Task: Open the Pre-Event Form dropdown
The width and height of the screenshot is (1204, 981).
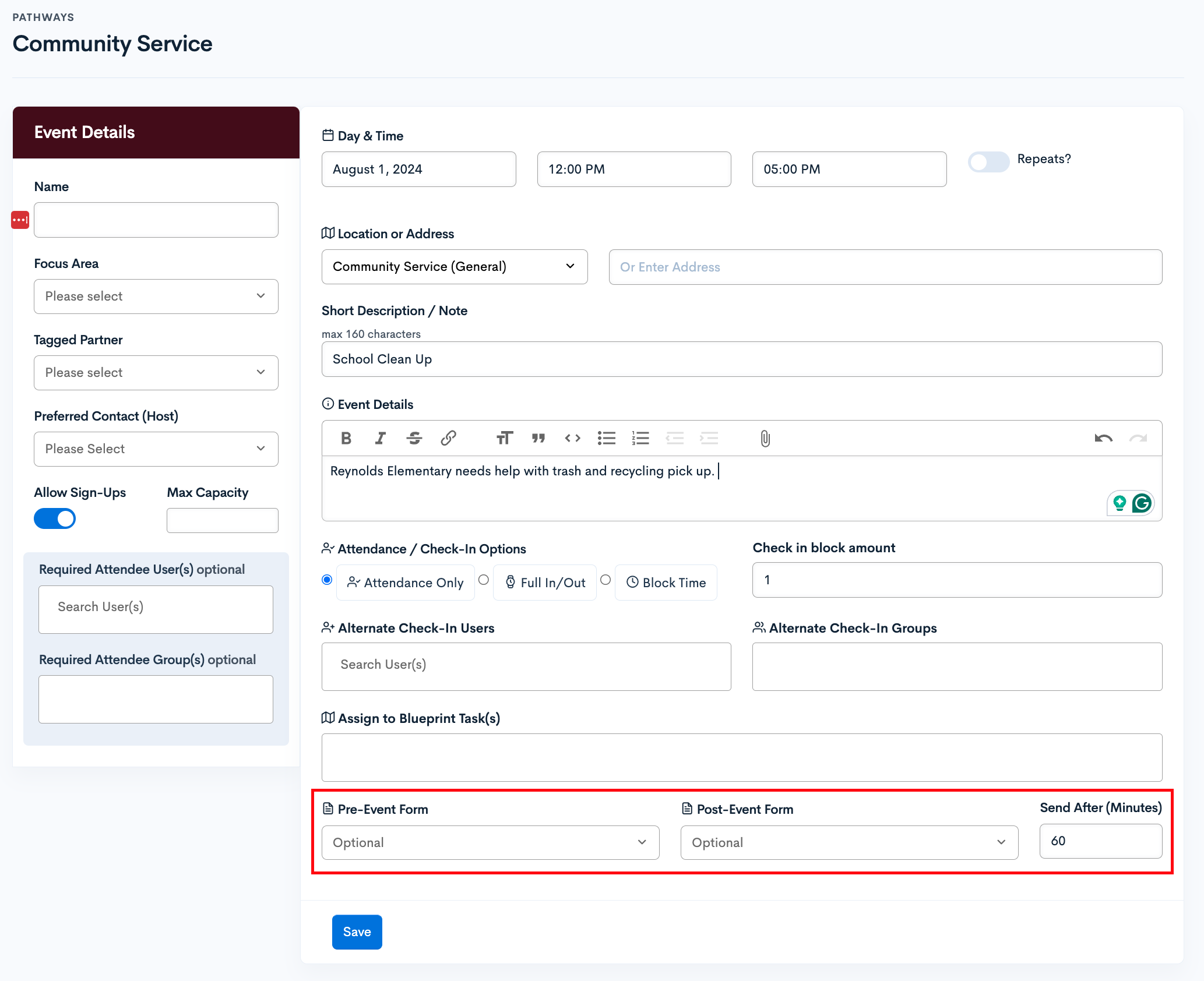Action: pos(491,842)
